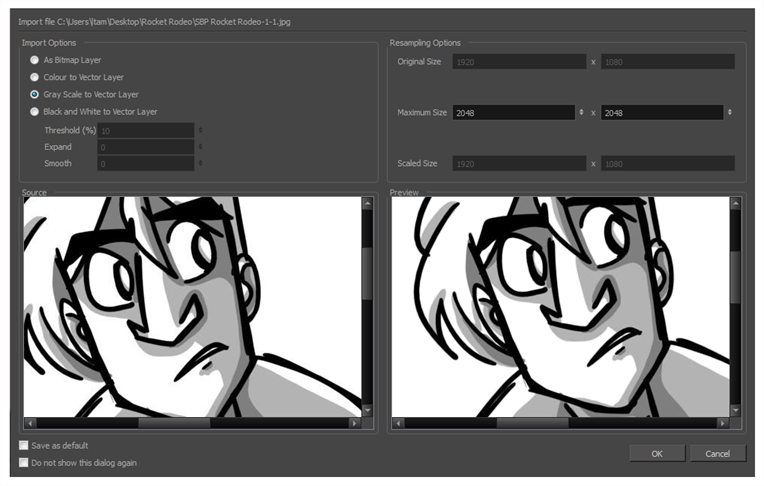Click the Source image vertical scrollbar thumb
The image size is (764, 486).
pyautogui.click(x=367, y=270)
